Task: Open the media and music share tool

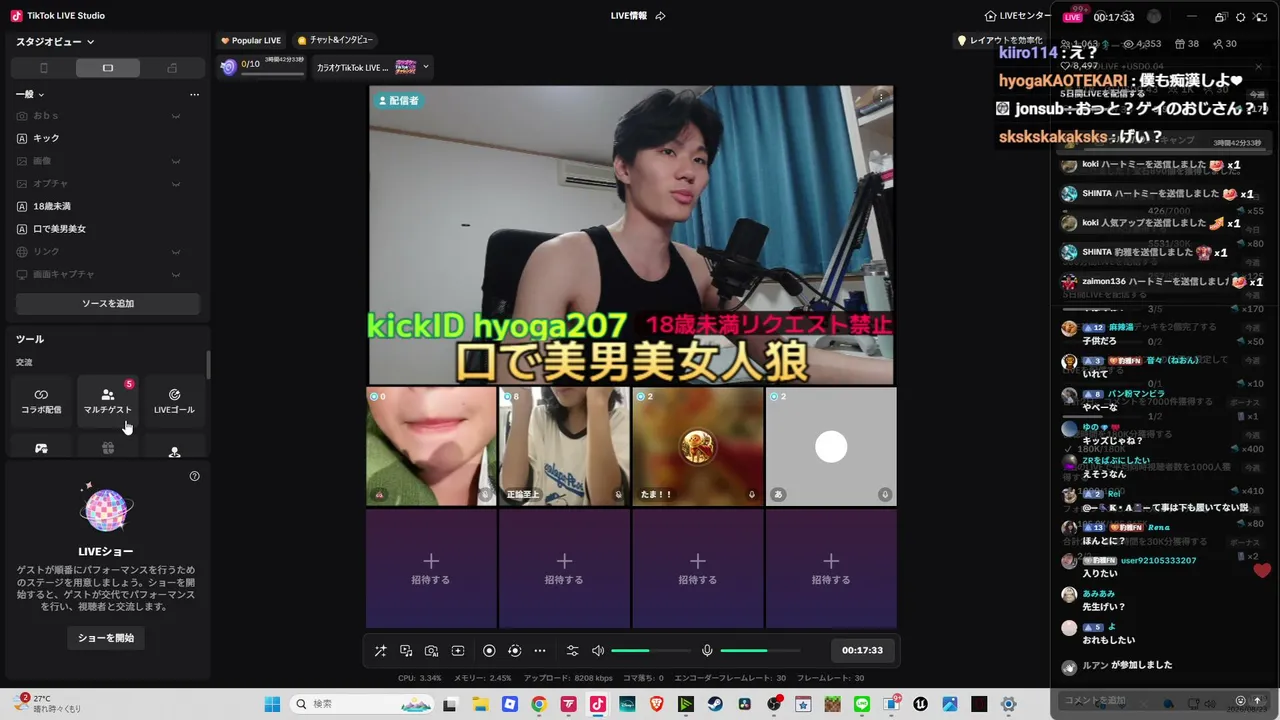Action: point(406,651)
